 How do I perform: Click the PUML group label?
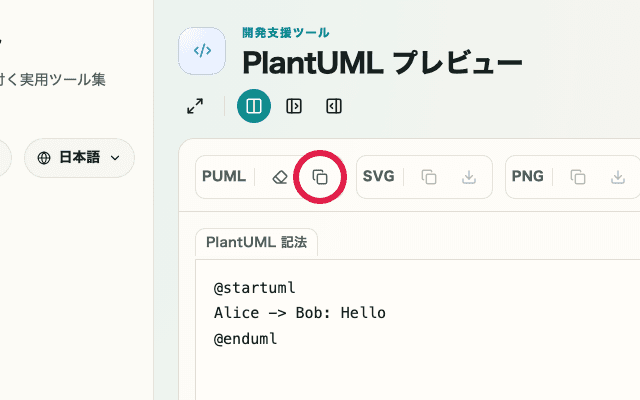[224, 176]
